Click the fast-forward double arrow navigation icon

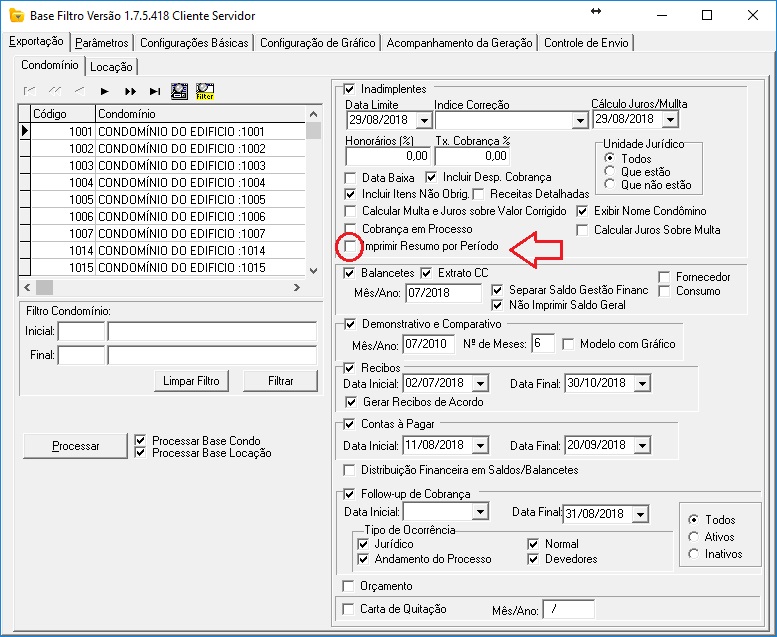[x=130, y=92]
